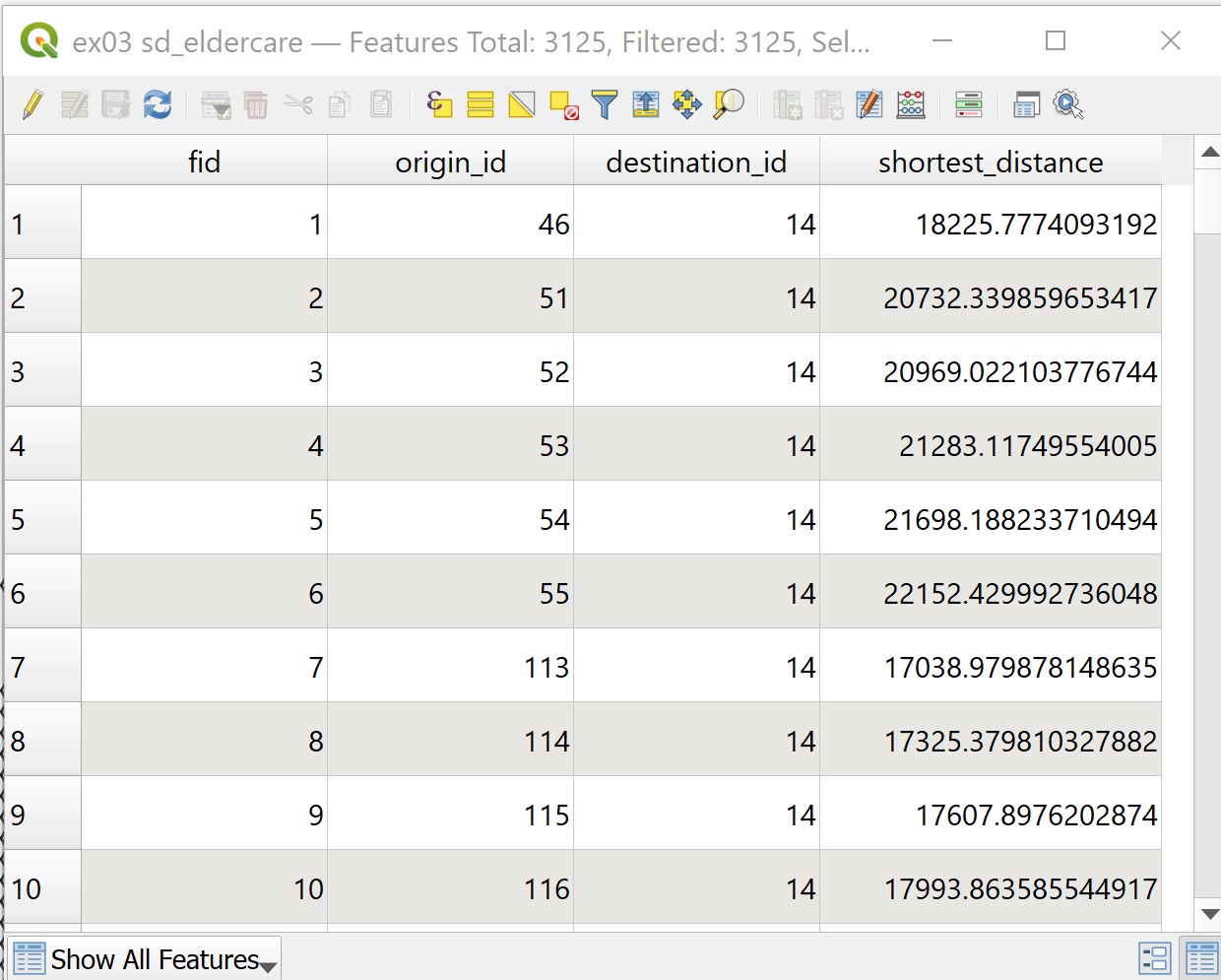The width and height of the screenshot is (1221, 980).
Task: Deselect all features
Action: [x=563, y=104]
